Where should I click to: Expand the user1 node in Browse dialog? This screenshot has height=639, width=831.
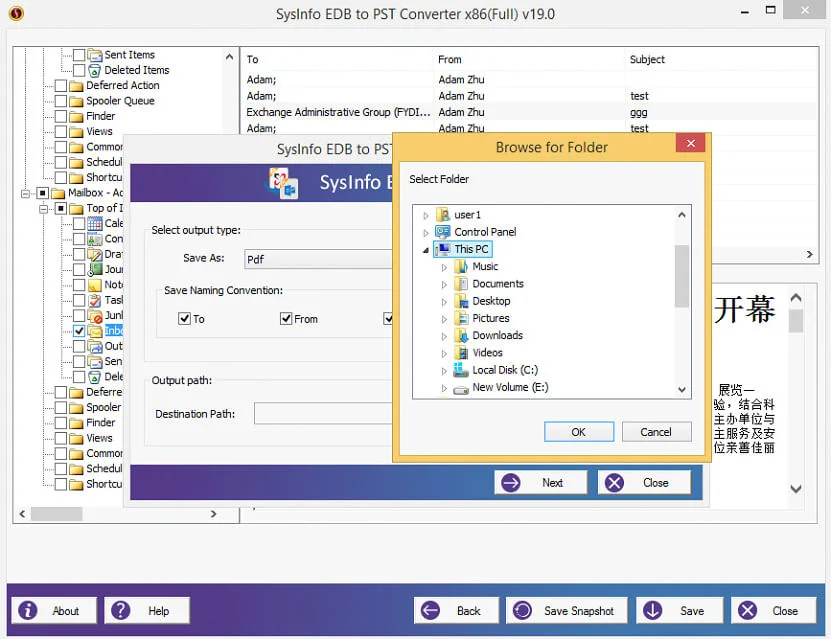click(426, 216)
